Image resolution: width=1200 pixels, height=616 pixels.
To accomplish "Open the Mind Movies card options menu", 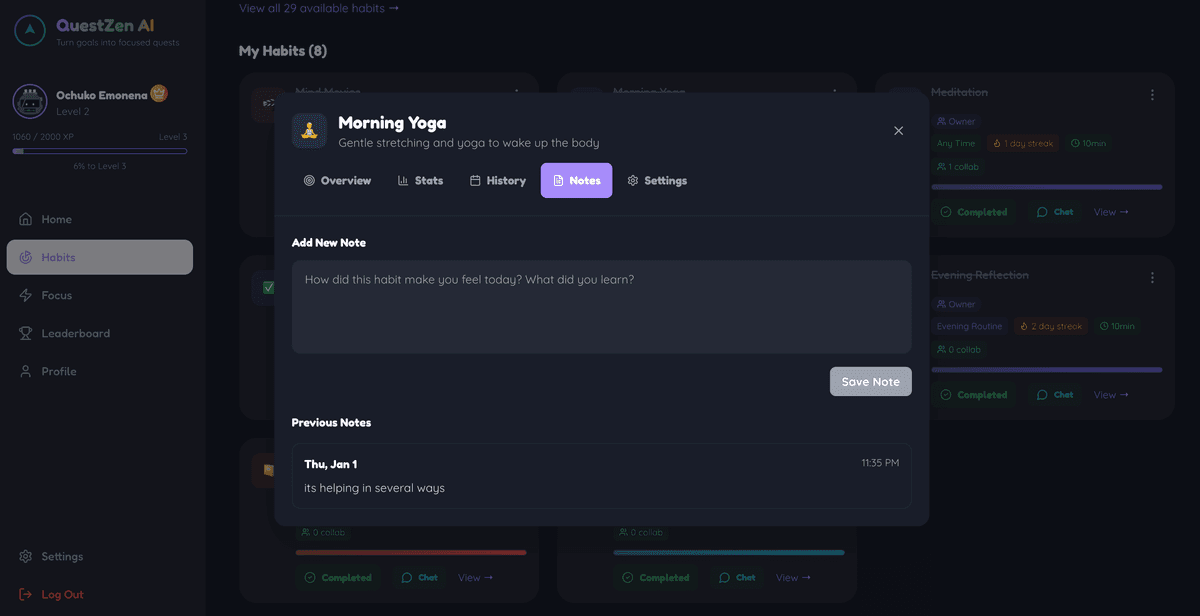I will point(517,94).
